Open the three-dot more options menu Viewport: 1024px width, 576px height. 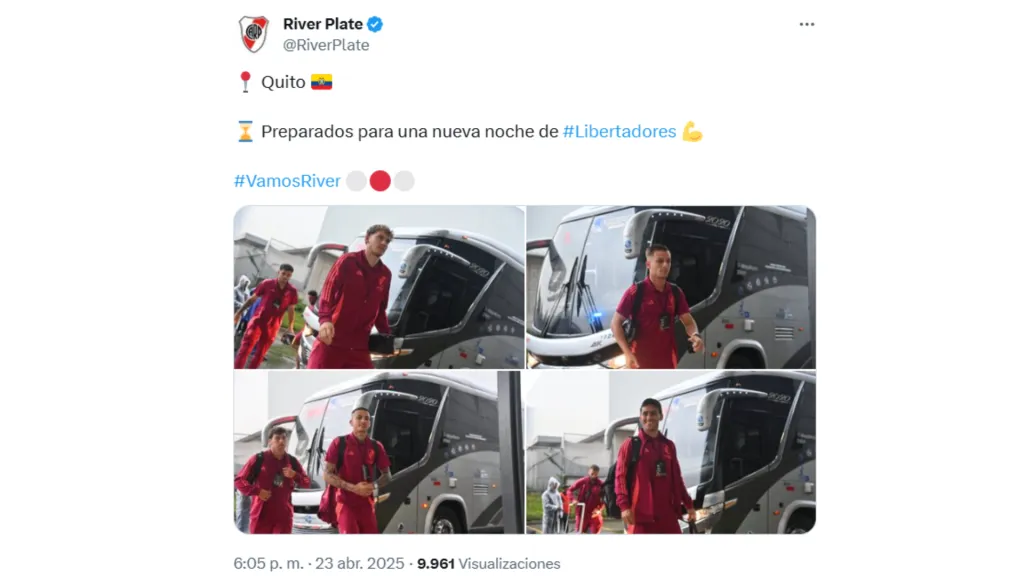pos(807,24)
